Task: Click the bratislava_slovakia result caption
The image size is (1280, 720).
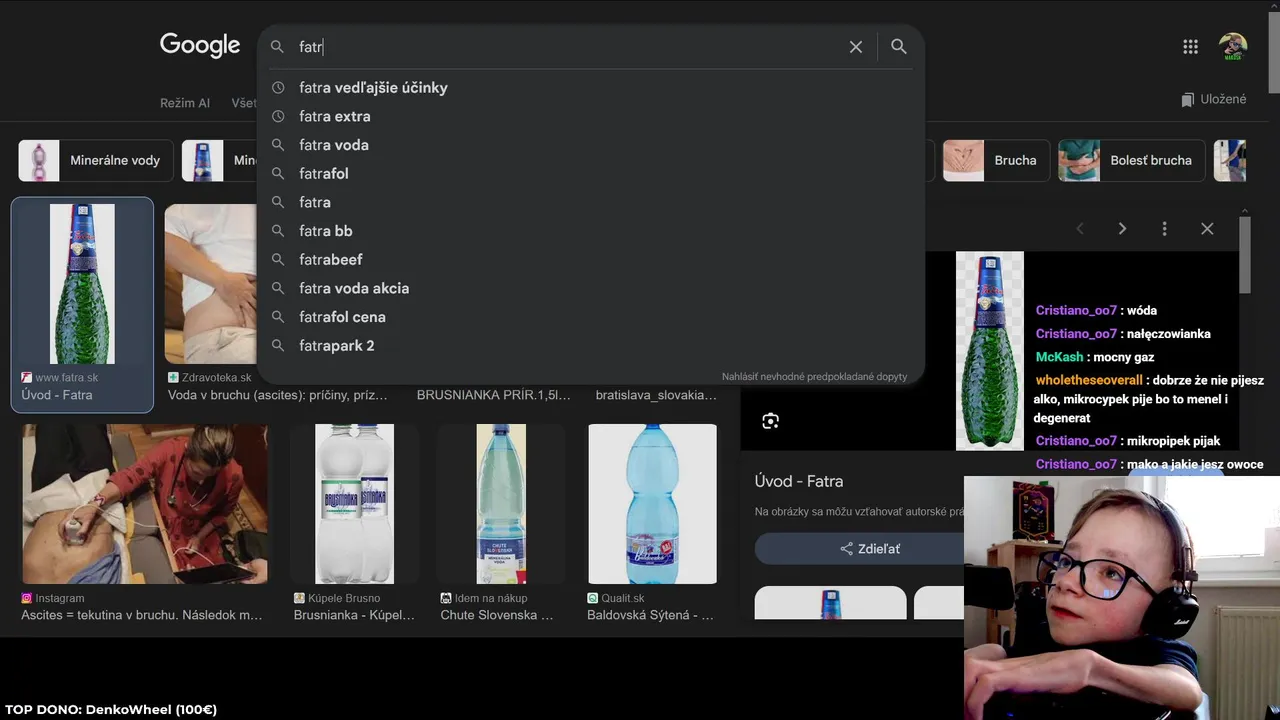Action: pos(656,395)
